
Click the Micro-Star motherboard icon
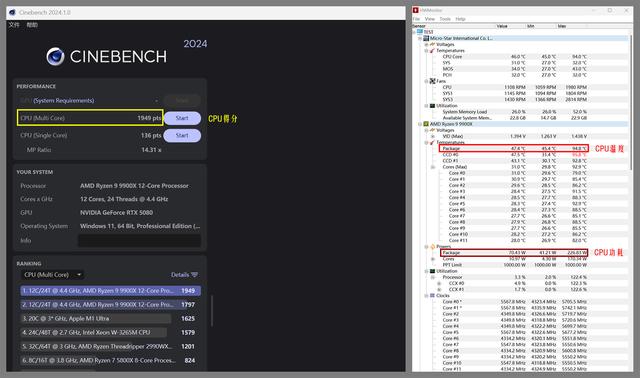426,38
